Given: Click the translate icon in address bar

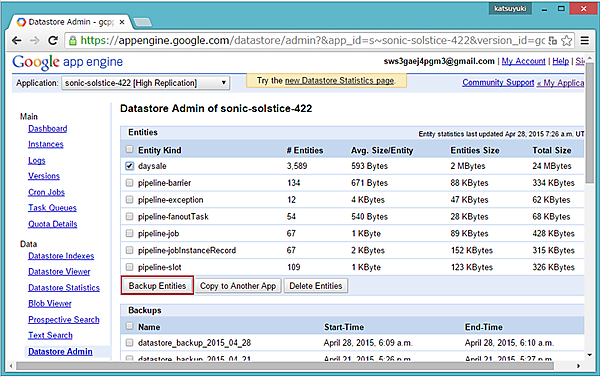Looking at the screenshot, I should 553,41.
